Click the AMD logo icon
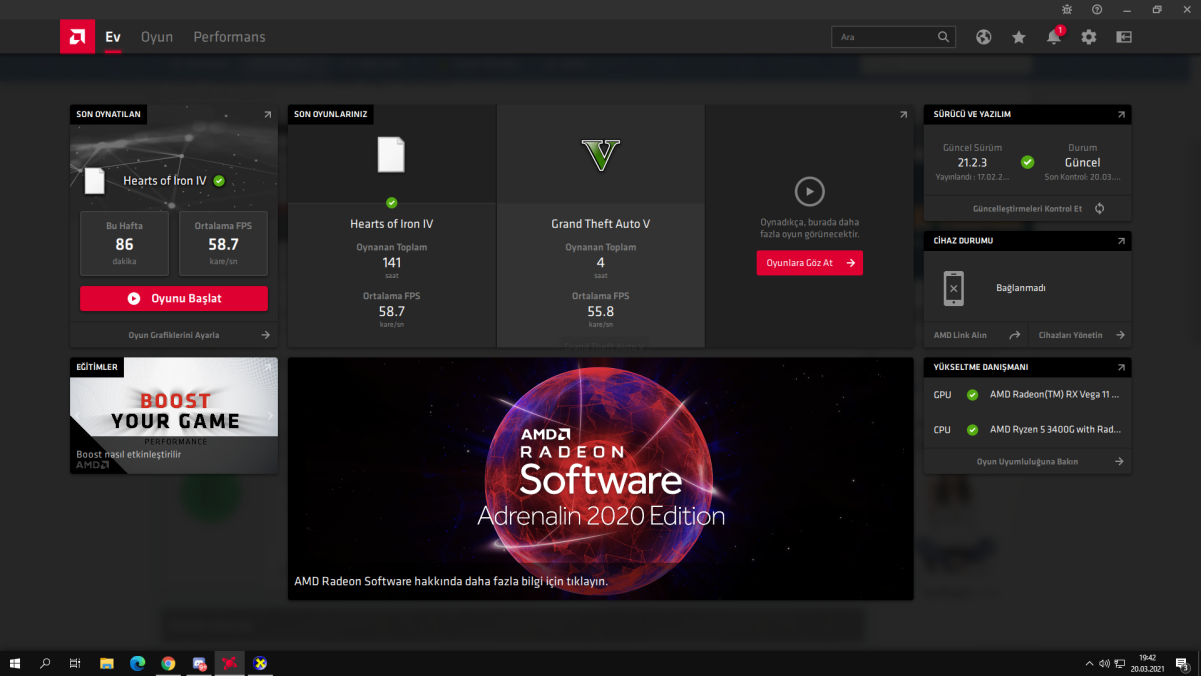The width and height of the screenshot is (1201, 676). point(77,37)
